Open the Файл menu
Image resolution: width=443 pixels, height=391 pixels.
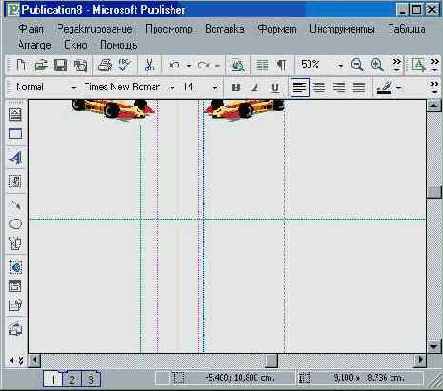tap(31, 29)
